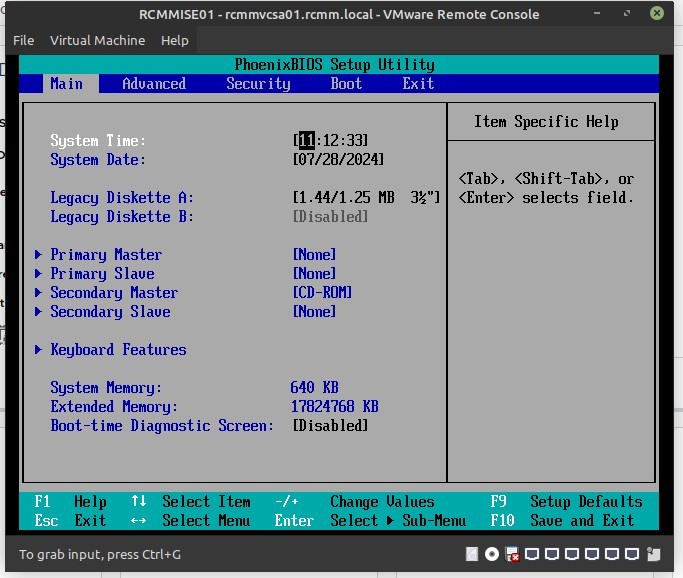Open the Primary Slave entry
This screenshot has height=578, width=683.
102,274
